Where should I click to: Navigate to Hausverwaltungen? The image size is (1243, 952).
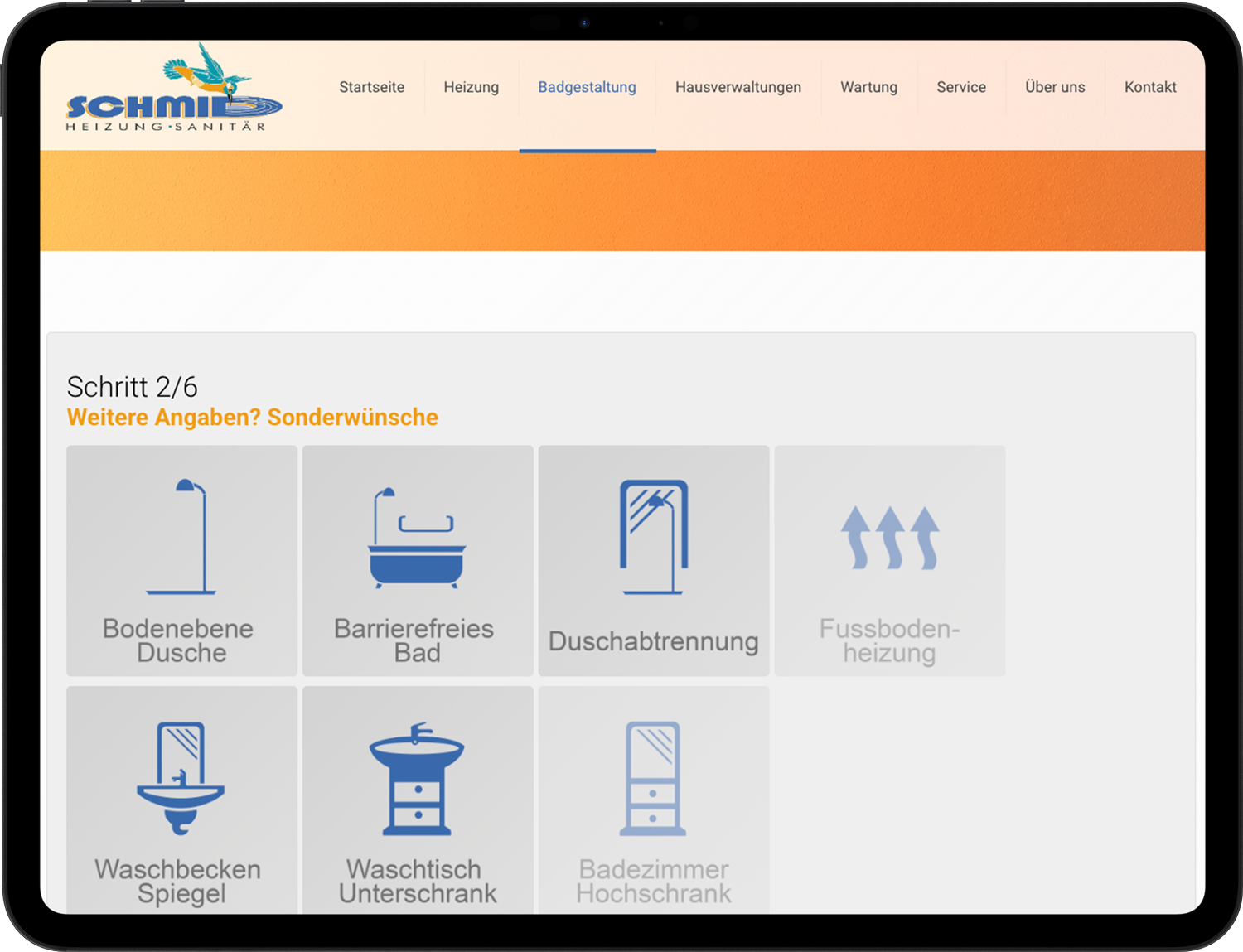coord(738,87)
